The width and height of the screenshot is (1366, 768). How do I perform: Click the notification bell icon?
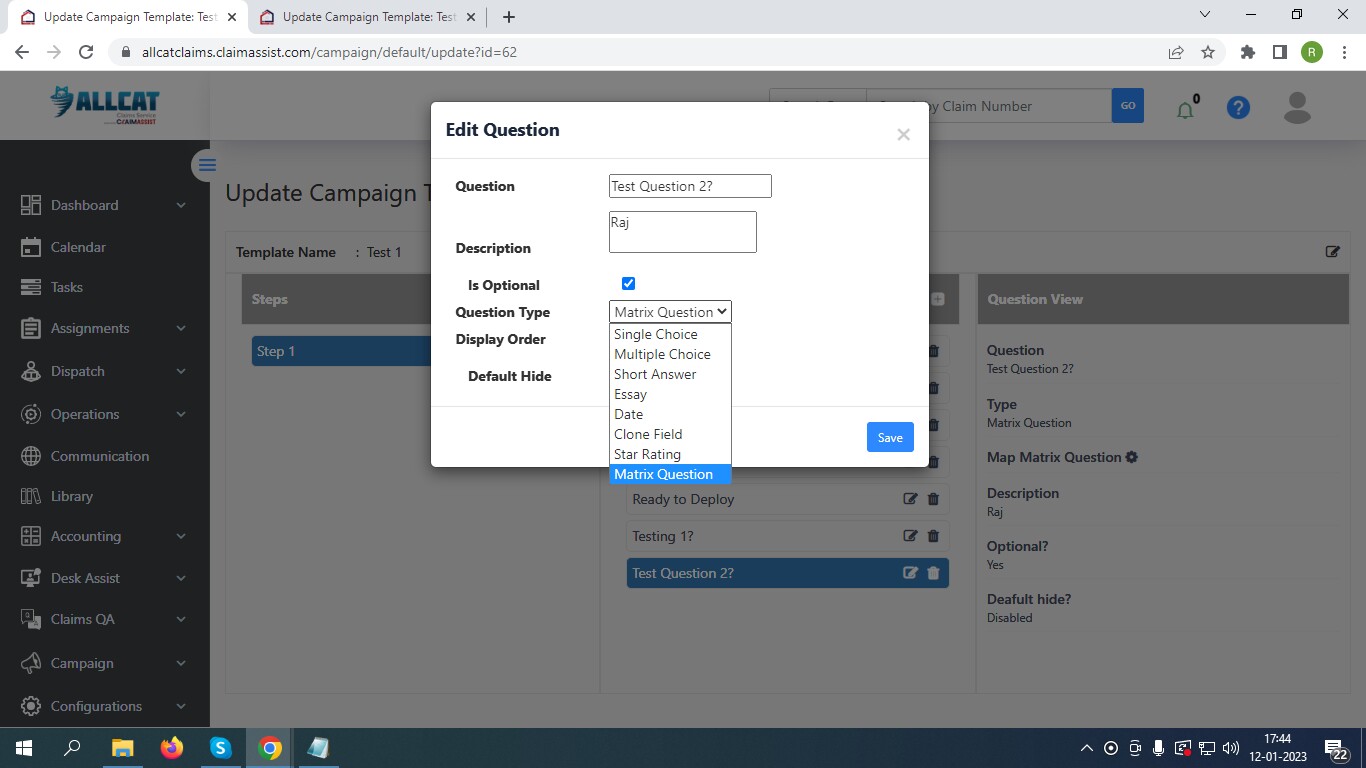pyautogui.click(x=1186, y=109)
